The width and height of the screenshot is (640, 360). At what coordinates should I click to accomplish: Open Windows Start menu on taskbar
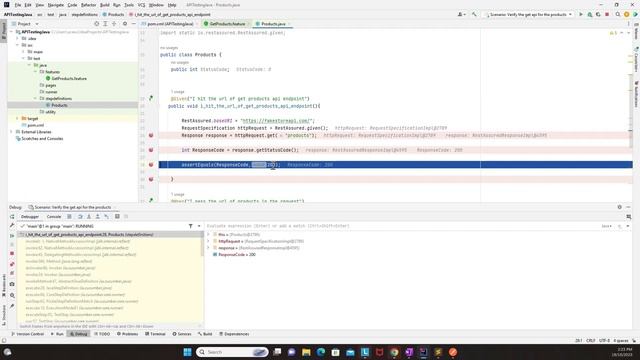pyautogui.click(x=187, y=352)
